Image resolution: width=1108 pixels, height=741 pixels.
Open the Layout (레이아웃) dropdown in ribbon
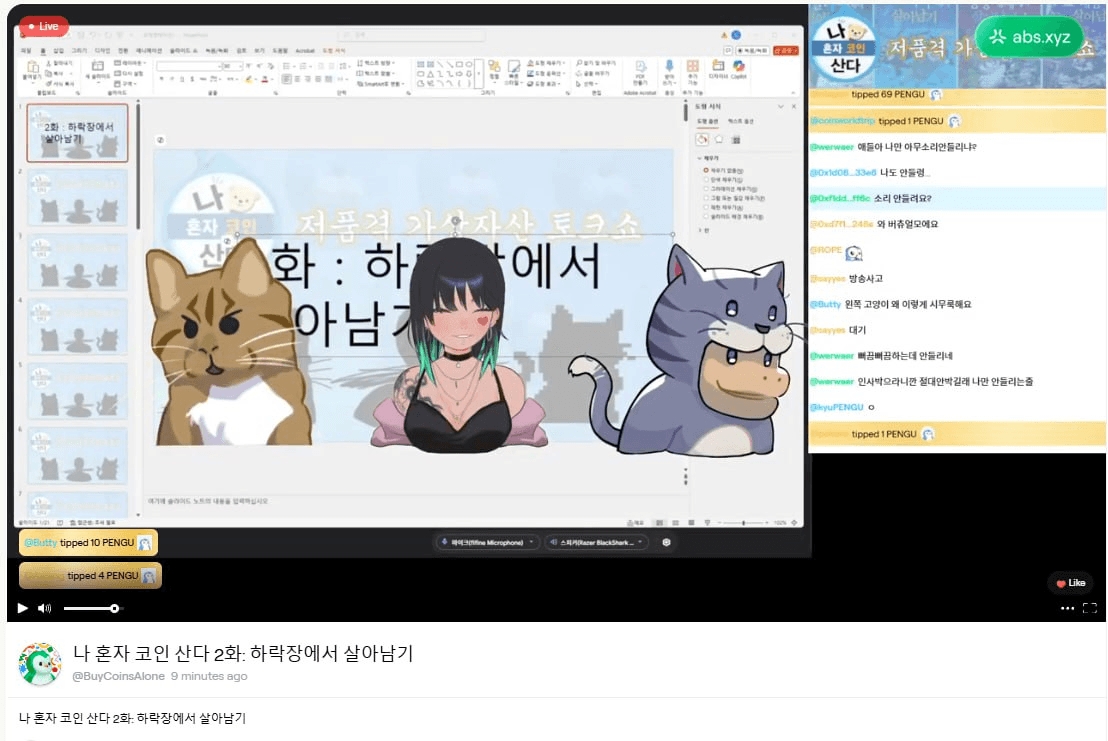[x=129, y=63]
